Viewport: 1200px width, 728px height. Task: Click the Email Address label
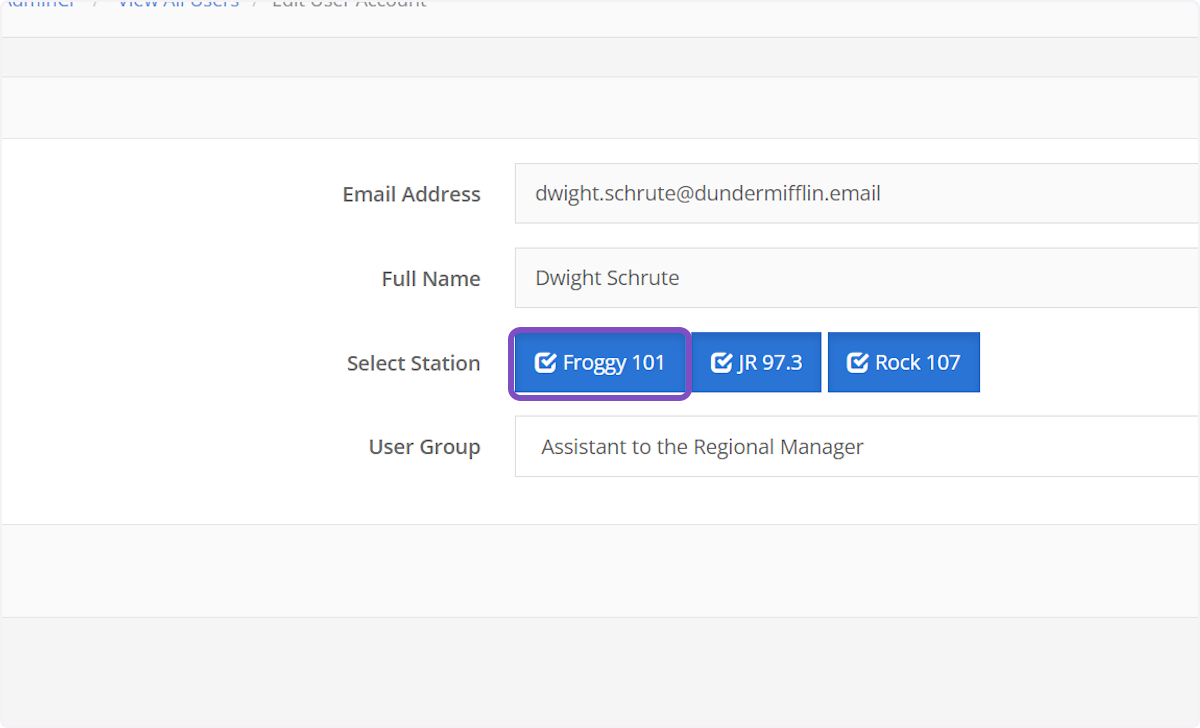[x=411, y=195]
